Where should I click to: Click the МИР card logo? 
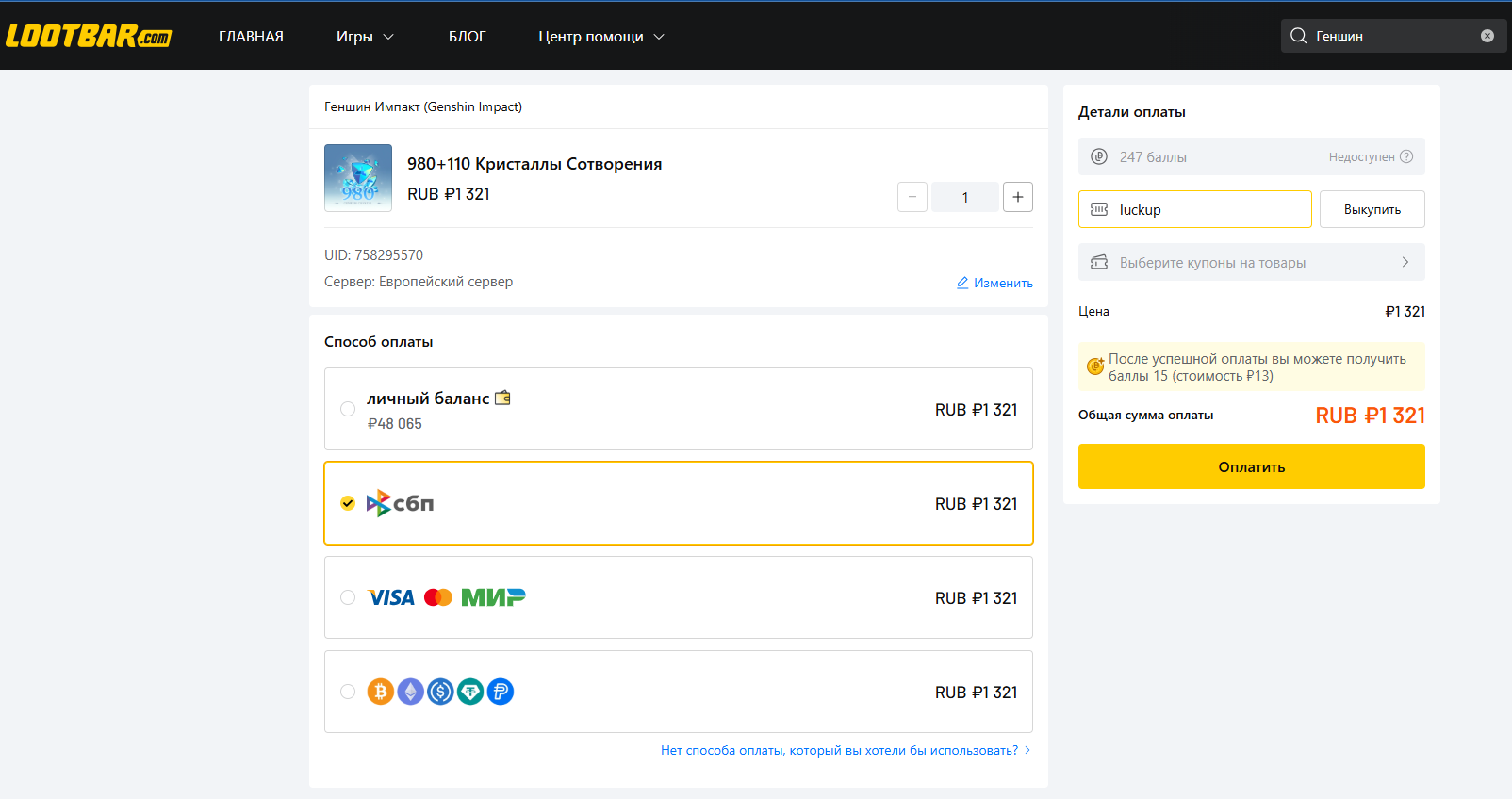[x=493, y=597]
